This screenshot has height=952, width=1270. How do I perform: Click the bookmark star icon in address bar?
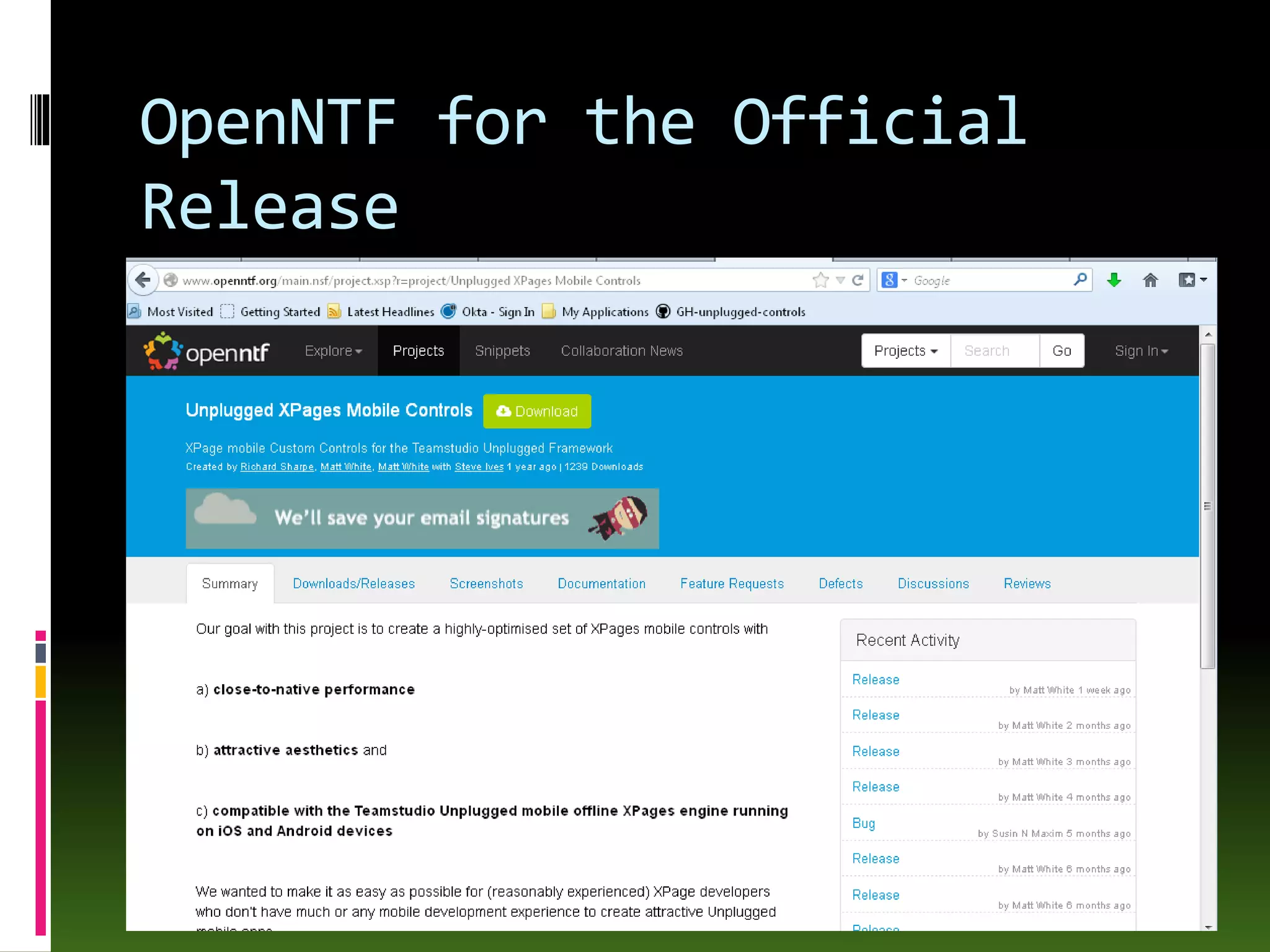click(820, 280)
